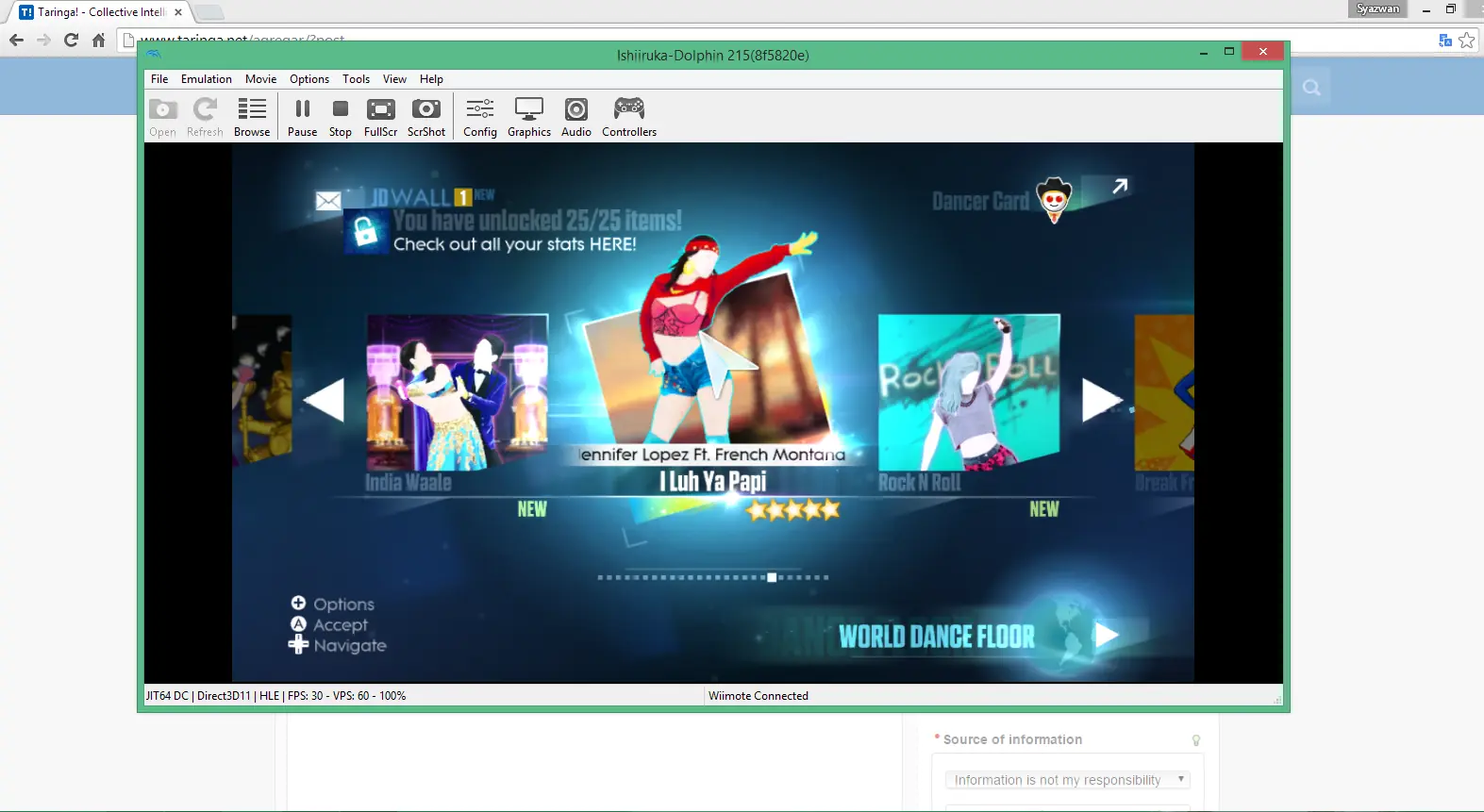Open Audio settings

pyautogui.click(x=576, y=118)
